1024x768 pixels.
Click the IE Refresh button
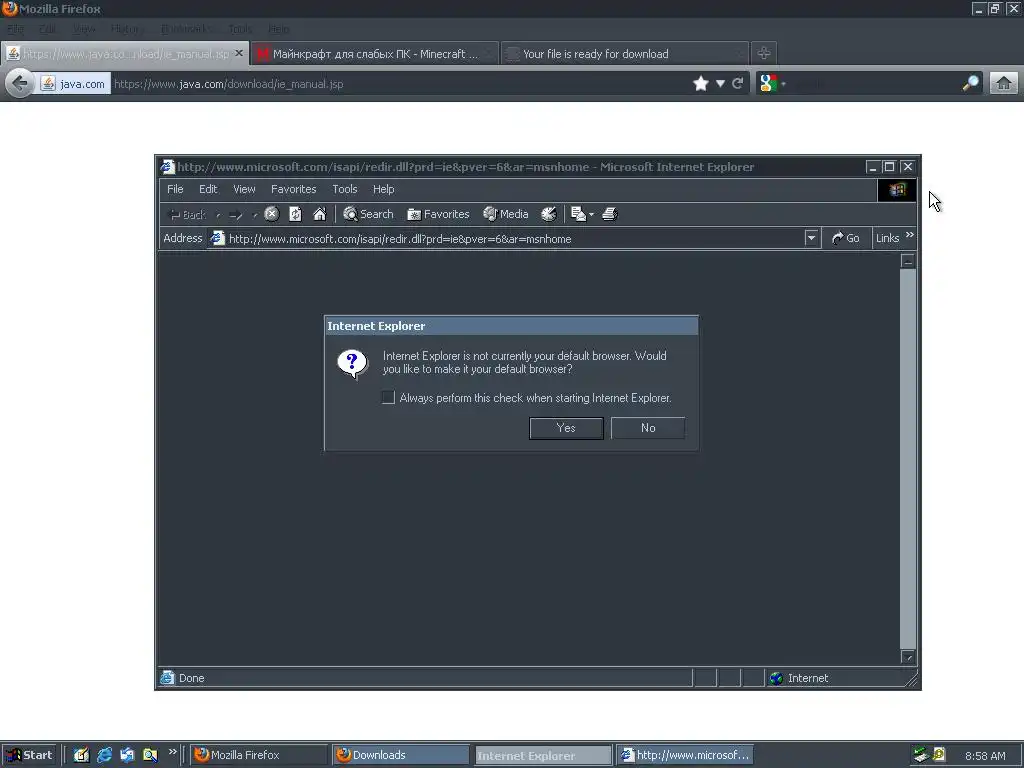click(295, 214)
